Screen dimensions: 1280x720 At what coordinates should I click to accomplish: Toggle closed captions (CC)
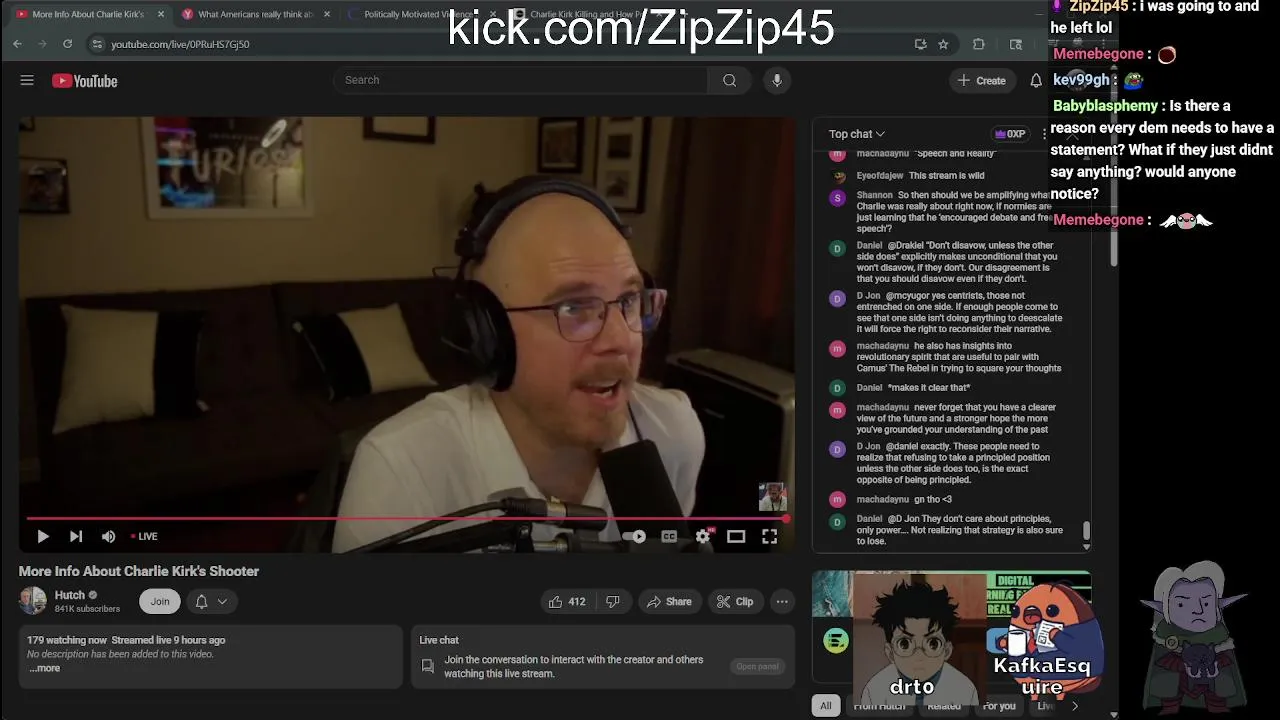[x=669, y=536]
